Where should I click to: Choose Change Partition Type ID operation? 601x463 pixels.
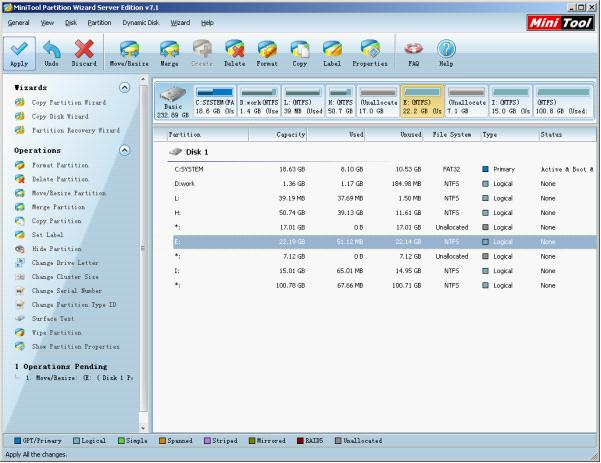click(x=66, y=305)
